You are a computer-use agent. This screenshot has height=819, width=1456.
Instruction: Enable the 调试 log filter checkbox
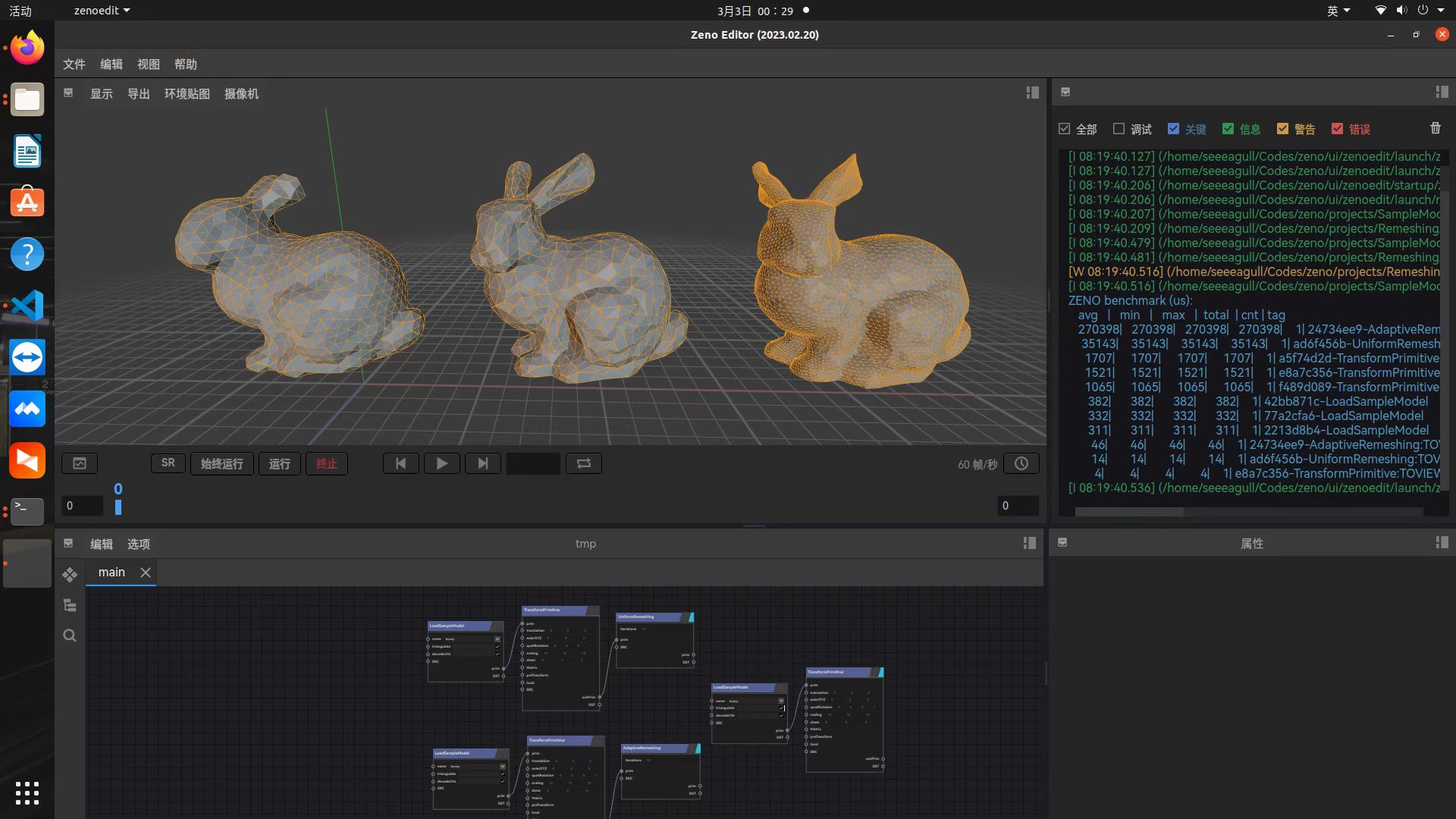point(1119,129)
